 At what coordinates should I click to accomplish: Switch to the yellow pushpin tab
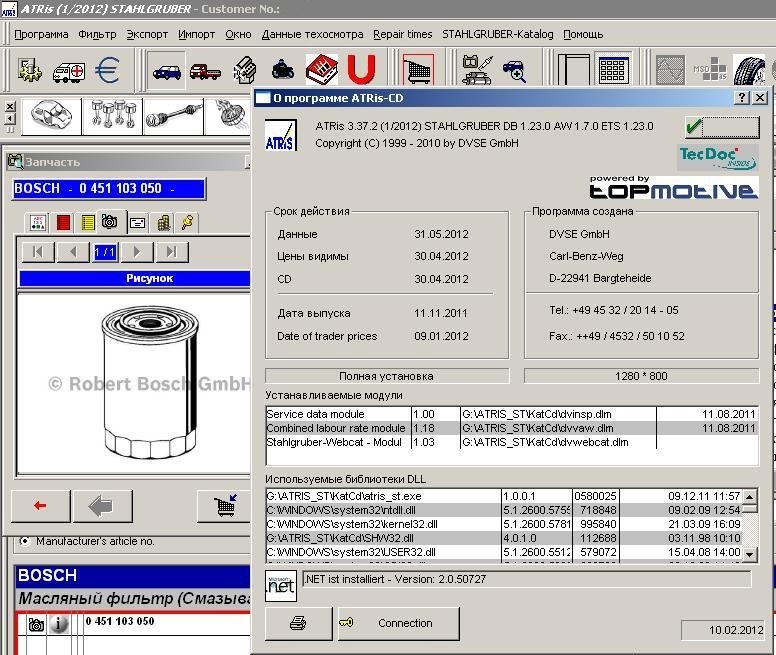(x=188, y=223)
